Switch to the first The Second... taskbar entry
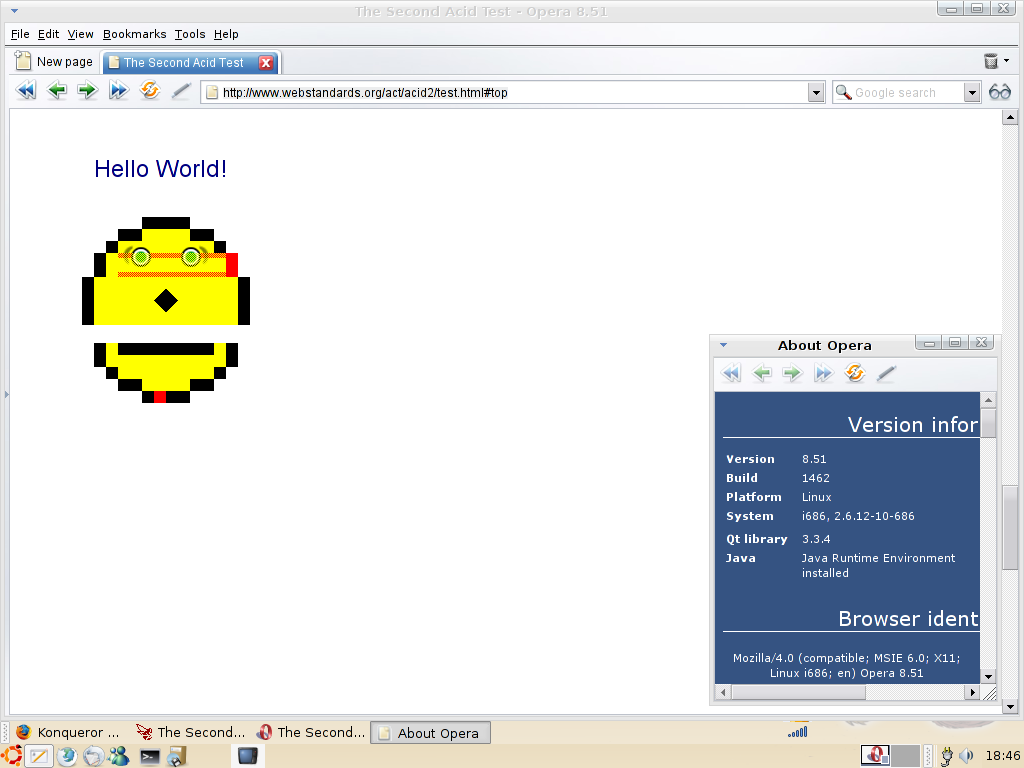The height and width of the screenshot is (768, 1024). tap(190, 733)
